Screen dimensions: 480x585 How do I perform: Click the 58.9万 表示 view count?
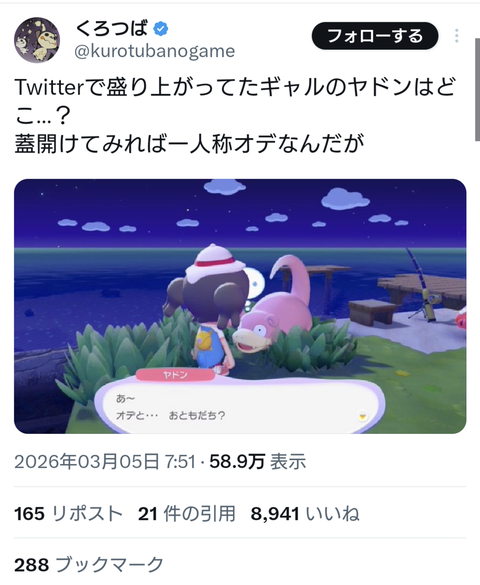[x=258, y=462]
